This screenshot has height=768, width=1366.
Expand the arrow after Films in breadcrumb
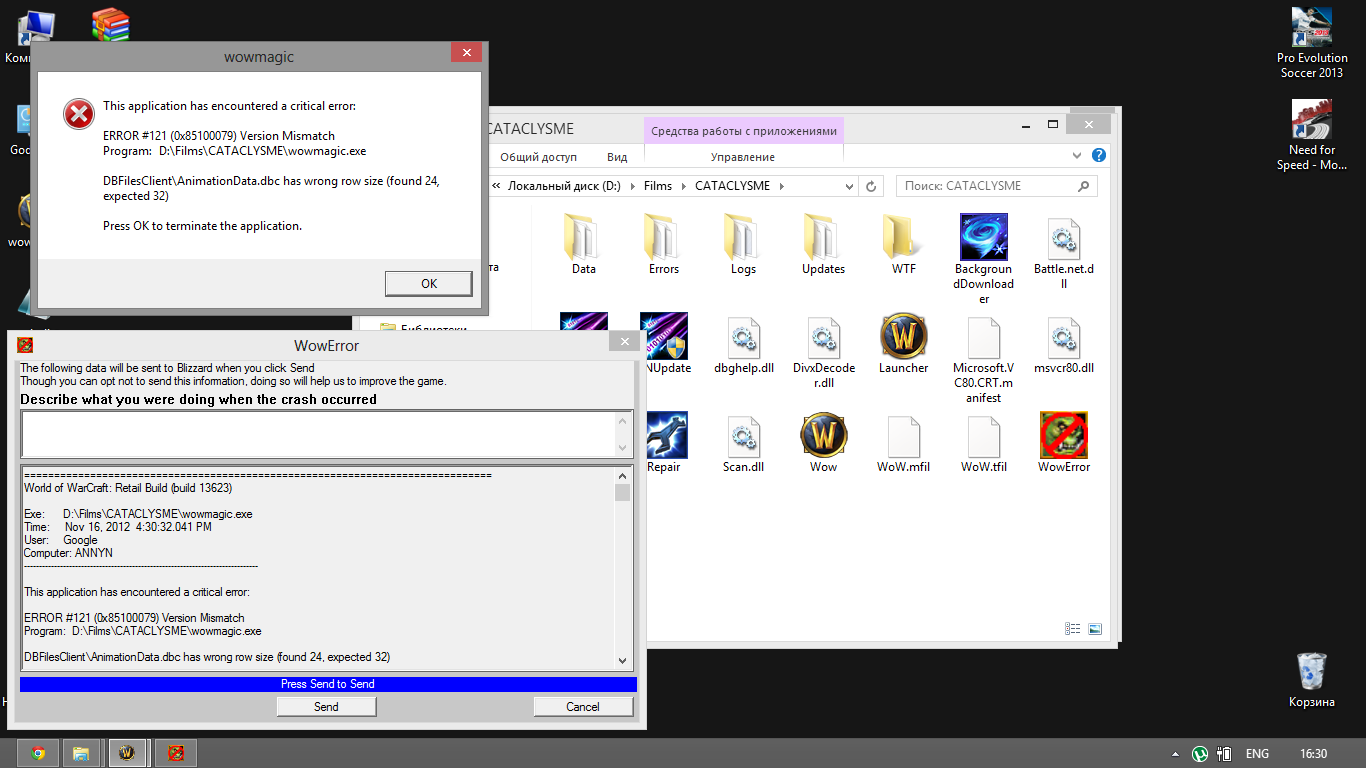(x=685, y=186)
